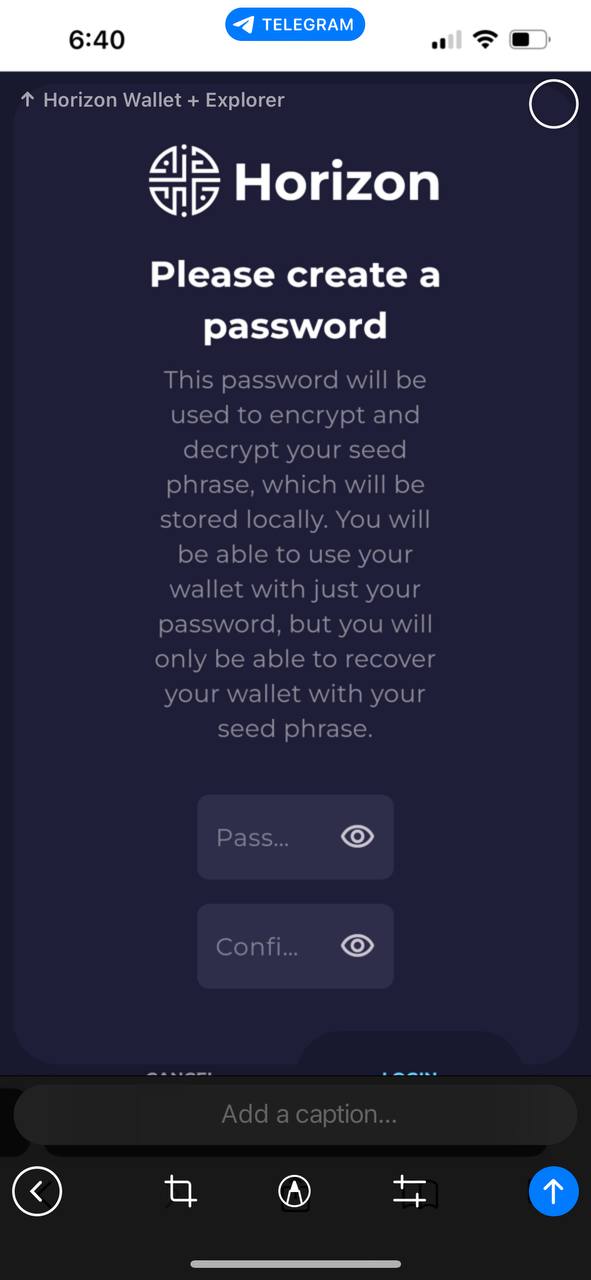Viewport: 591px width, 1280px height.
Task: Select the markup pen drawing tool
Action: point(294,1190)
